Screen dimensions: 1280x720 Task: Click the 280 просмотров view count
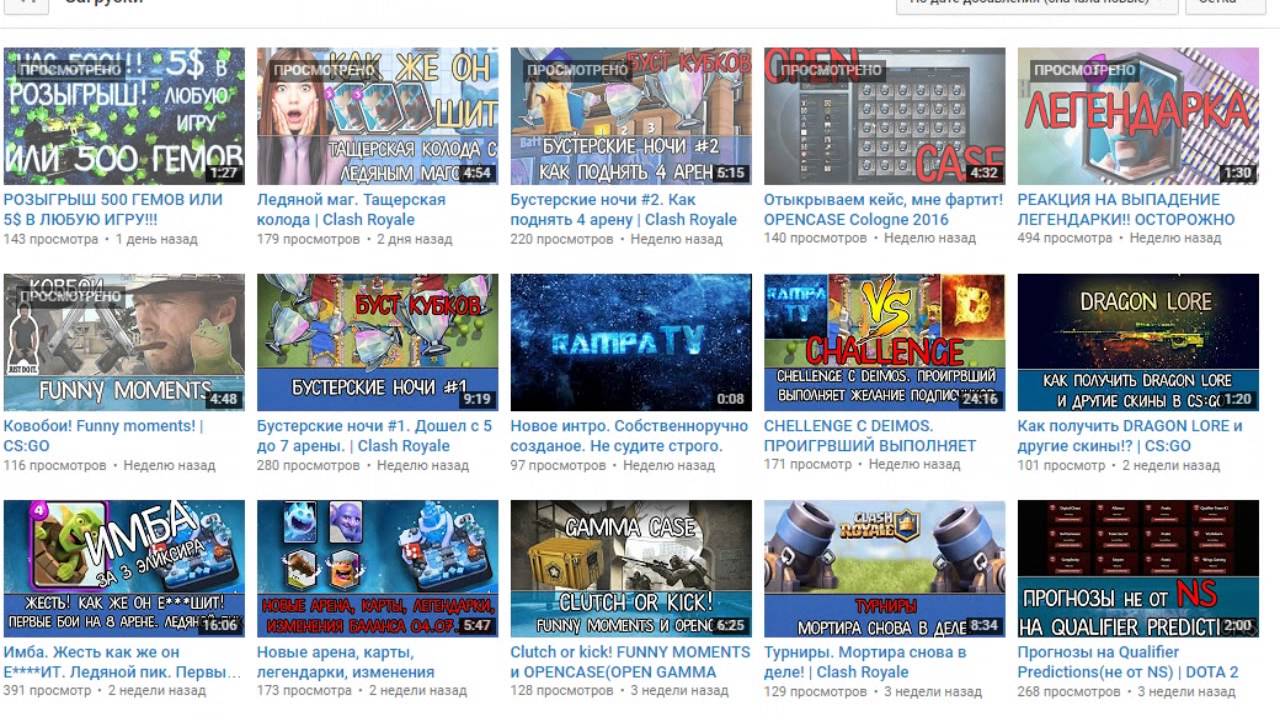[x=308, y=465]
